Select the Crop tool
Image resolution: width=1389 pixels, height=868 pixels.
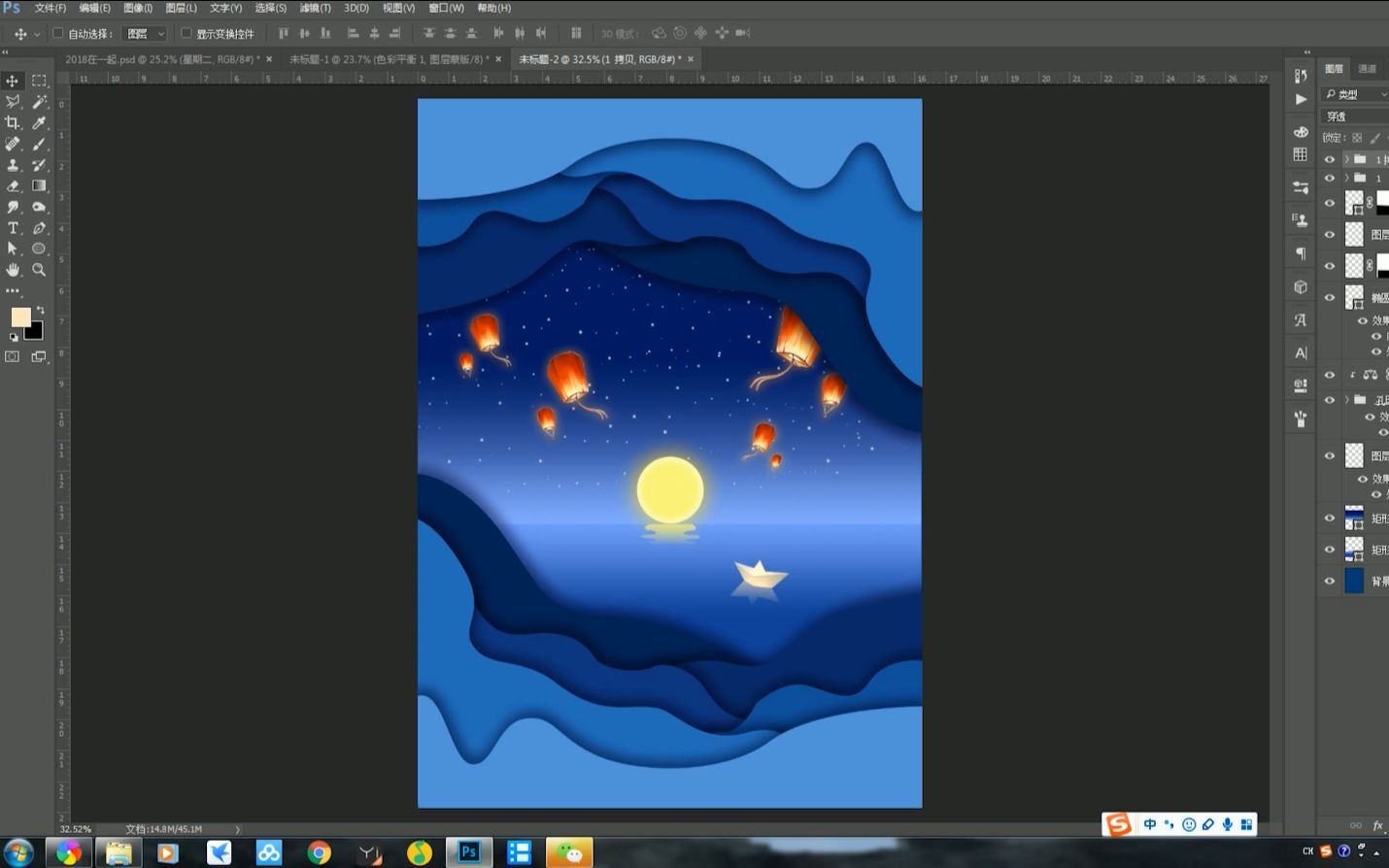pos(13,123)
